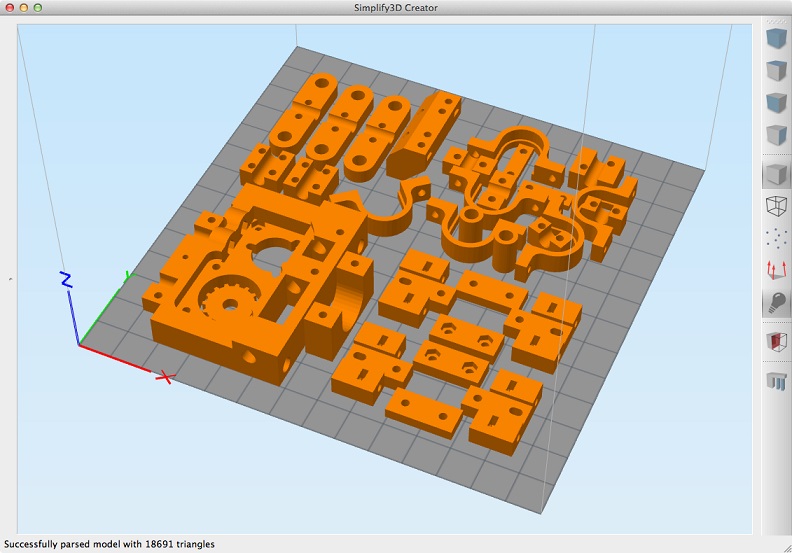The width and height of the screenshot is (792, 553).
Task: Click the blue Z axis label
Action: pyautogui.click(x=66, y=280)
